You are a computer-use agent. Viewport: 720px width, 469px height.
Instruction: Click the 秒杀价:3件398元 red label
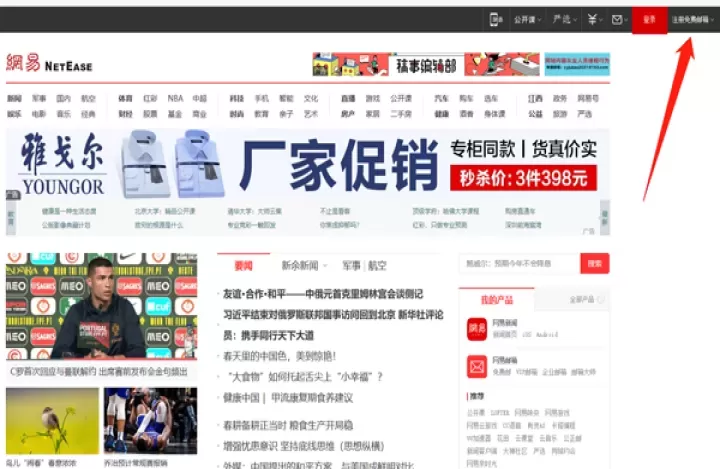point(523,178)
